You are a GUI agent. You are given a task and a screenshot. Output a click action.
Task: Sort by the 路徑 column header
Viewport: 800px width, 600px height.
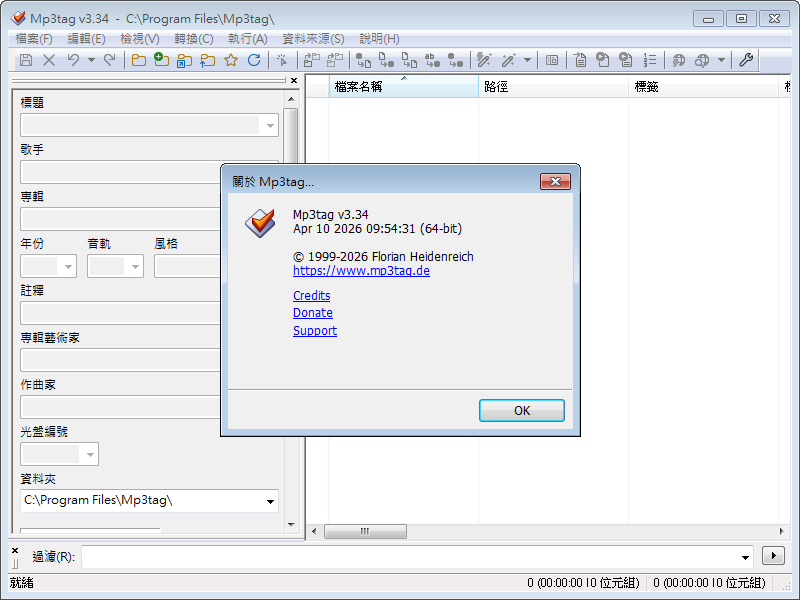(x=553, y=86)
